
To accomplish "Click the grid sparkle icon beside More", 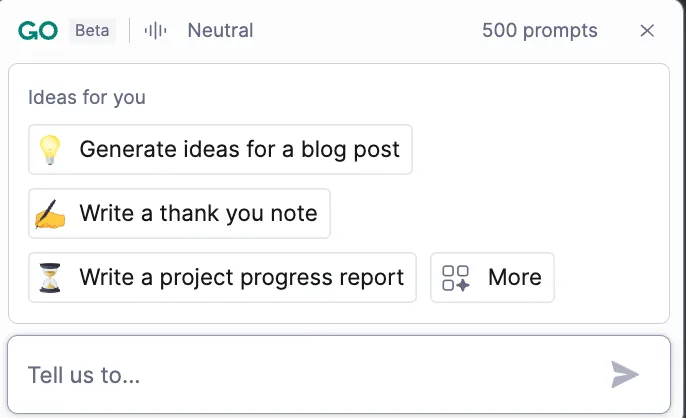I will click(x=455, y=277).
